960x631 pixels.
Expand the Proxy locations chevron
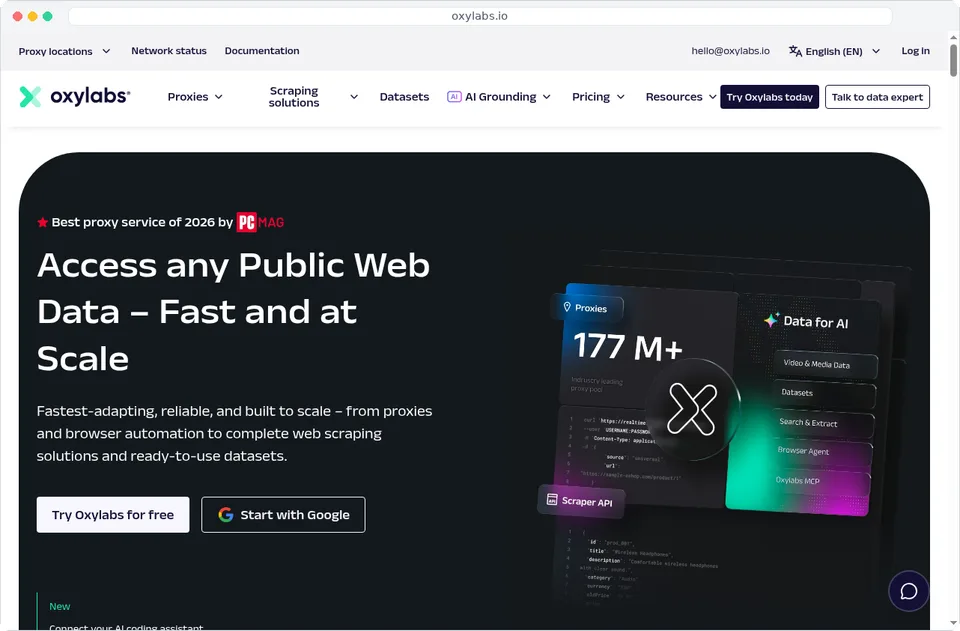point(106,51)
